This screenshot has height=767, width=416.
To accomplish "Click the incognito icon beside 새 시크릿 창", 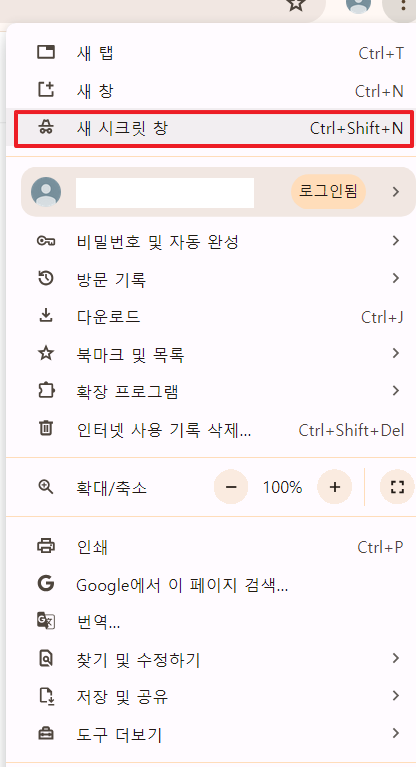I will (x=46, y=128).
